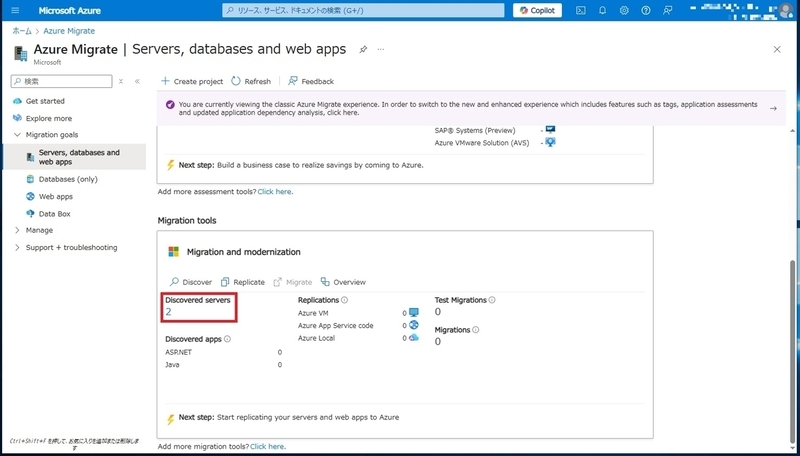Expand the Manage section
800x456 pixels.
(x=17, y=230)
